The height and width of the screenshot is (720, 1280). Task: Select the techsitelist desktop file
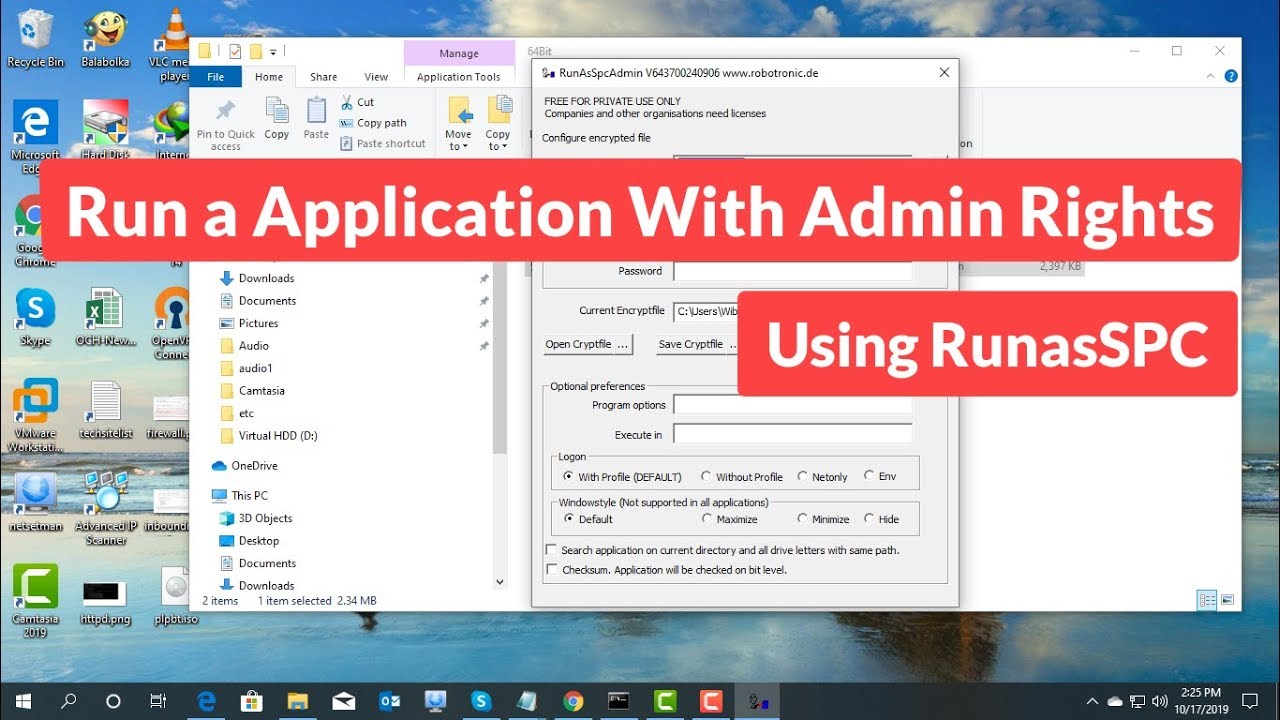106,411
